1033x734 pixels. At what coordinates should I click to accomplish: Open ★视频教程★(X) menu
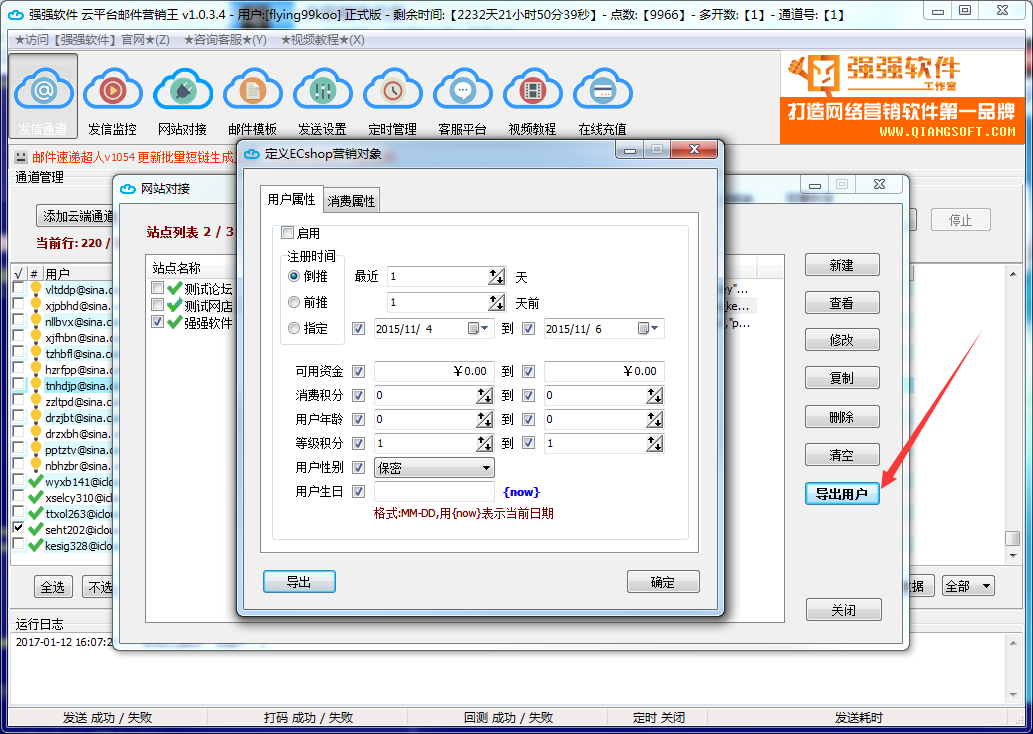click(323, 40)
